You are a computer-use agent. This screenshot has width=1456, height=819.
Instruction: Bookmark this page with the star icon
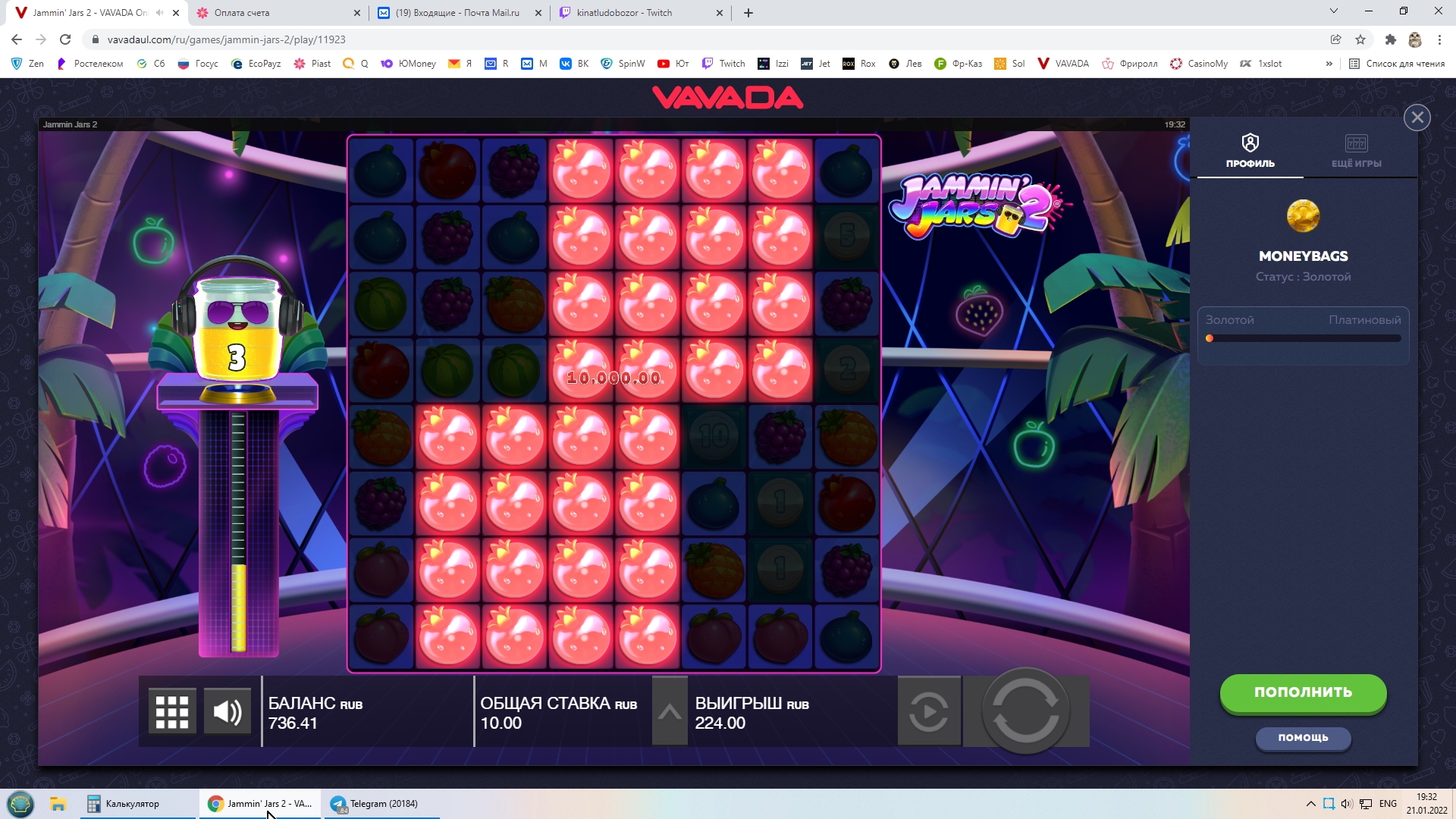[1360, 39]
